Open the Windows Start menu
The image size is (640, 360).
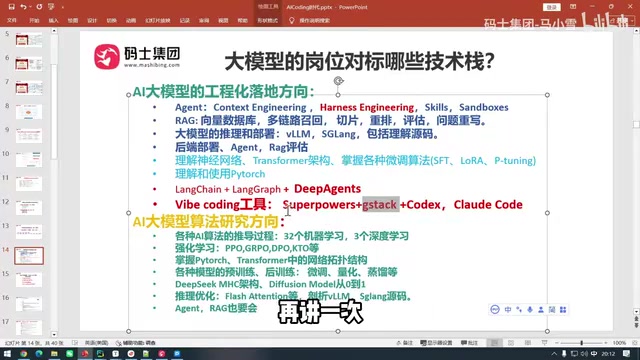7,353
